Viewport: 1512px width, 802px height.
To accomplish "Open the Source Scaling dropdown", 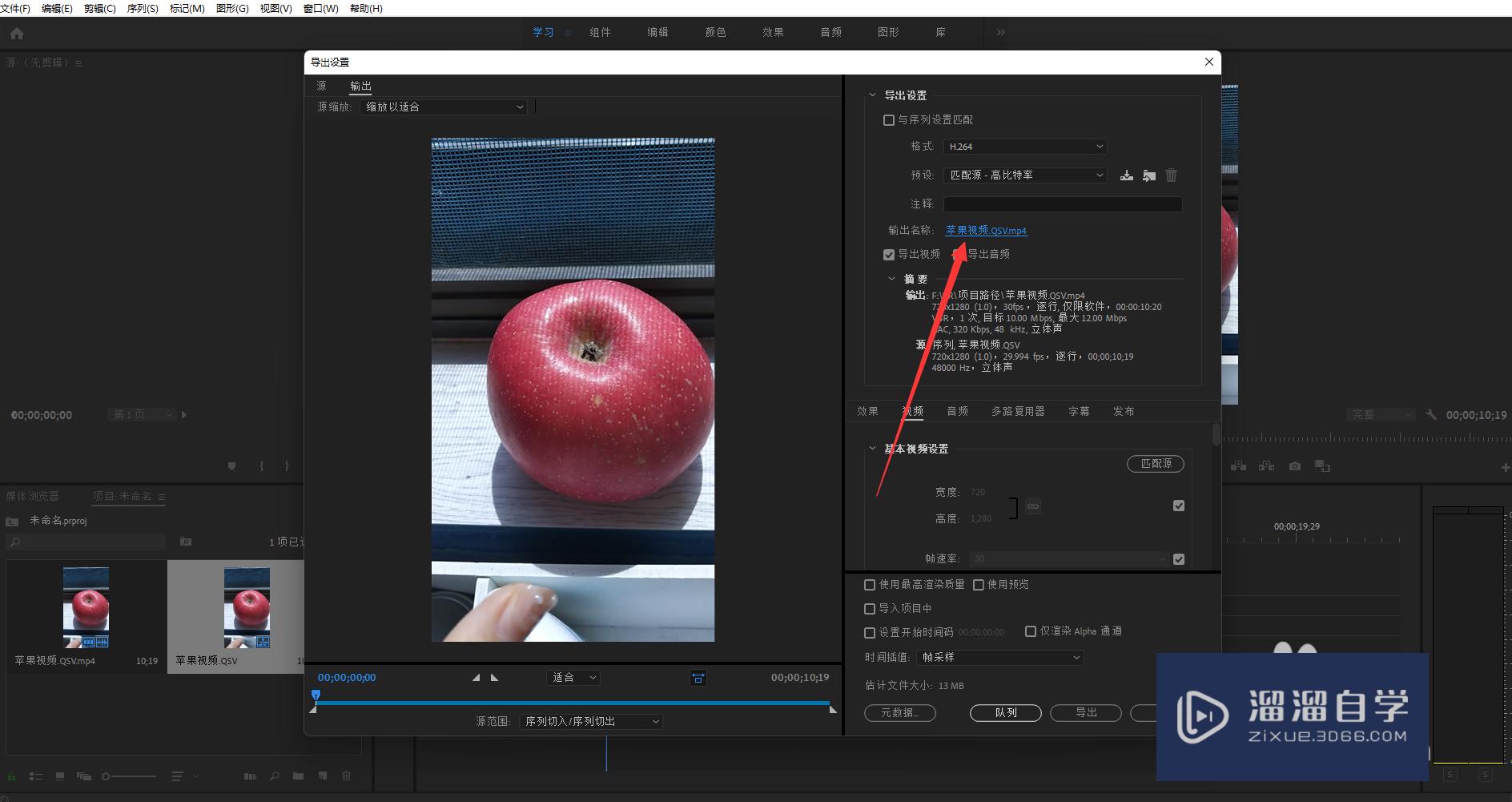I will click(443, 107).
